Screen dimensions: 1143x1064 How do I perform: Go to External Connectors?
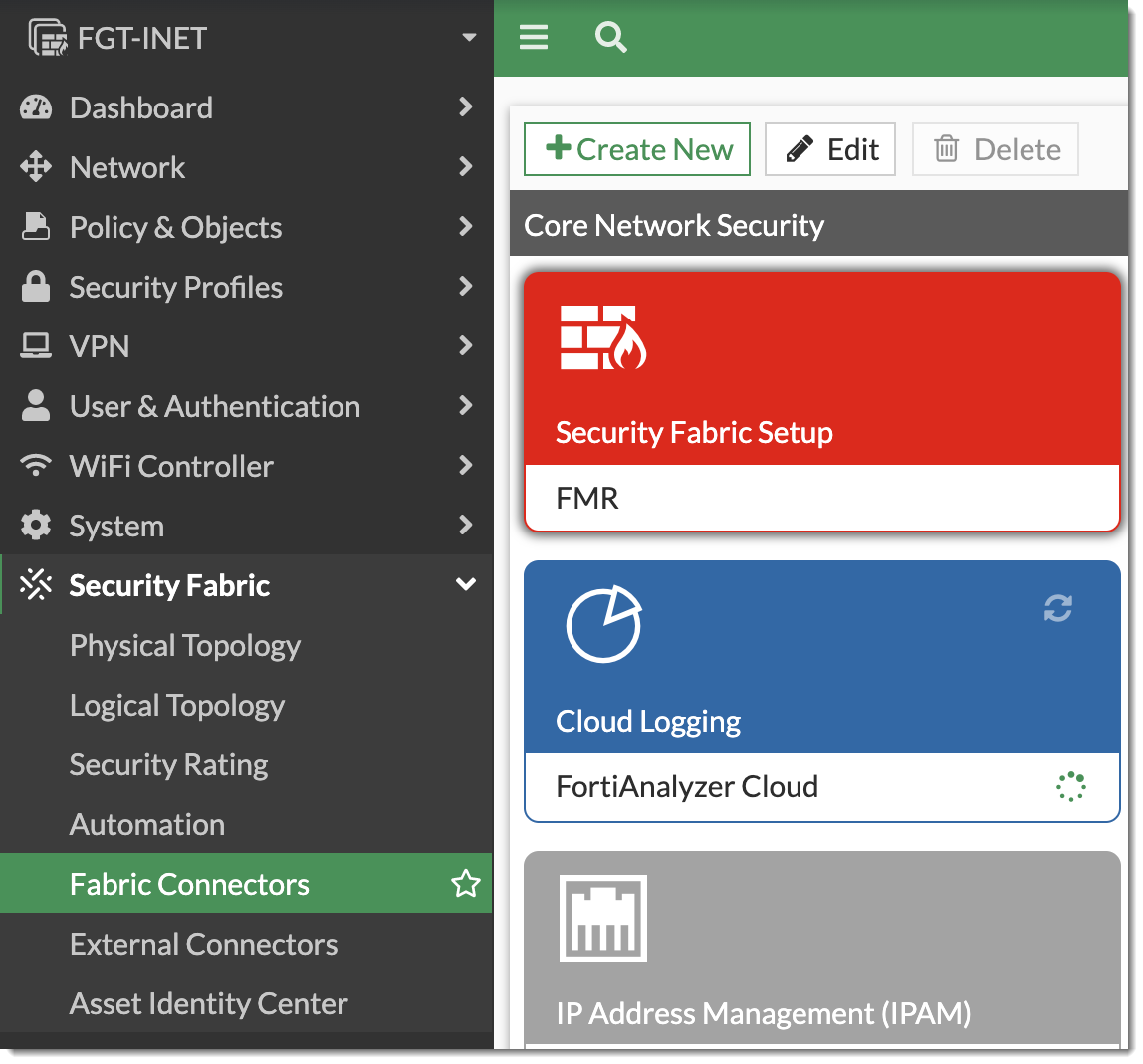pos(204,944)
